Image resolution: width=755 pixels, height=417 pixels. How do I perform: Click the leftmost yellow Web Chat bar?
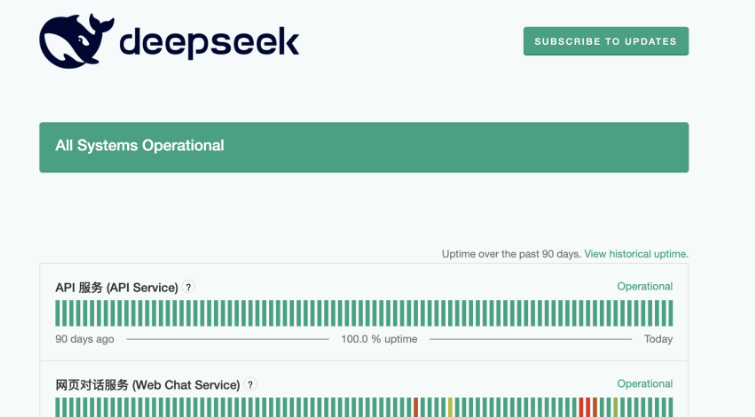click(x=450, y=407)
